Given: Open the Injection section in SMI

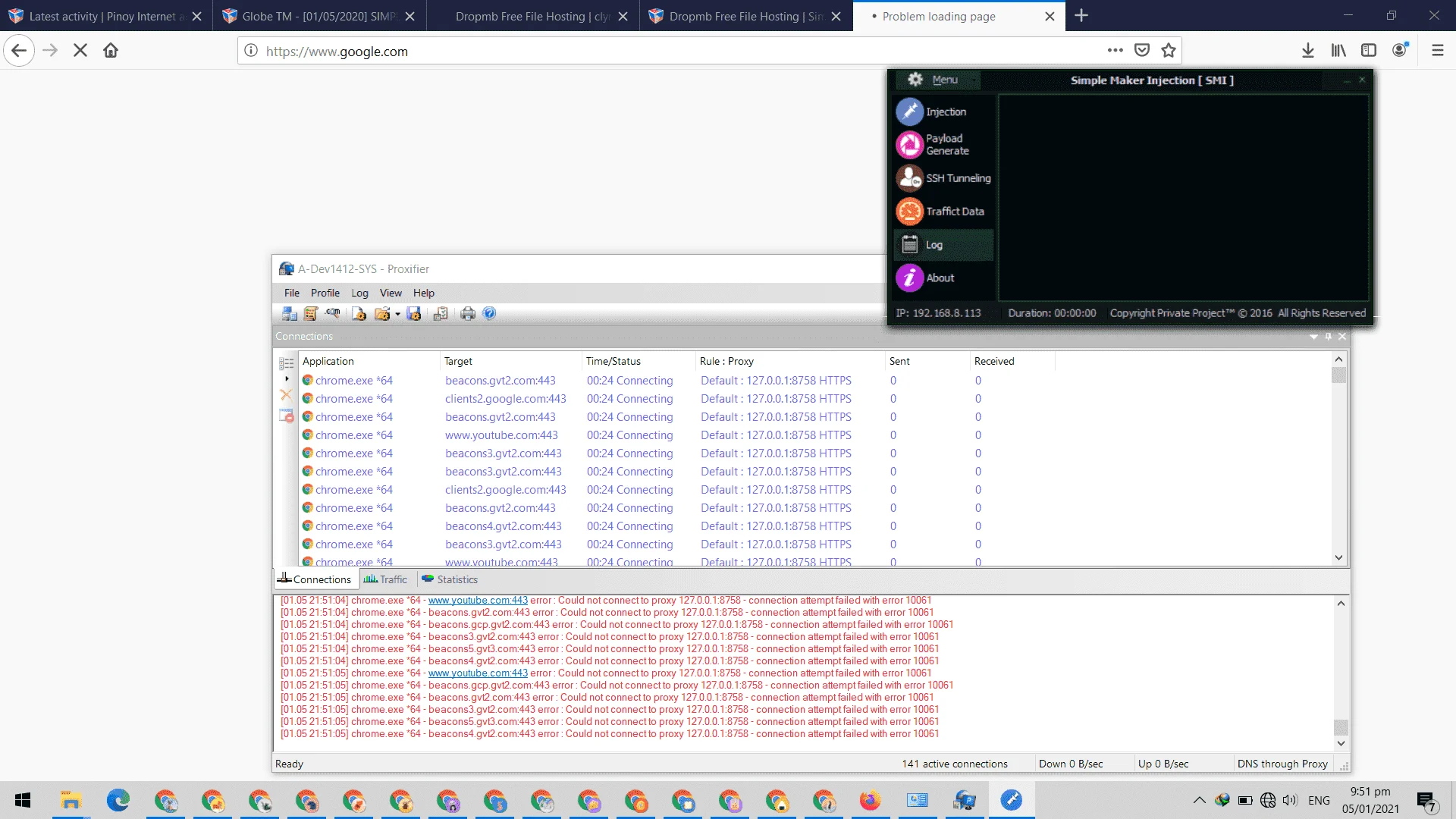Looking at the screenshot, I should [x=944, y=111].
